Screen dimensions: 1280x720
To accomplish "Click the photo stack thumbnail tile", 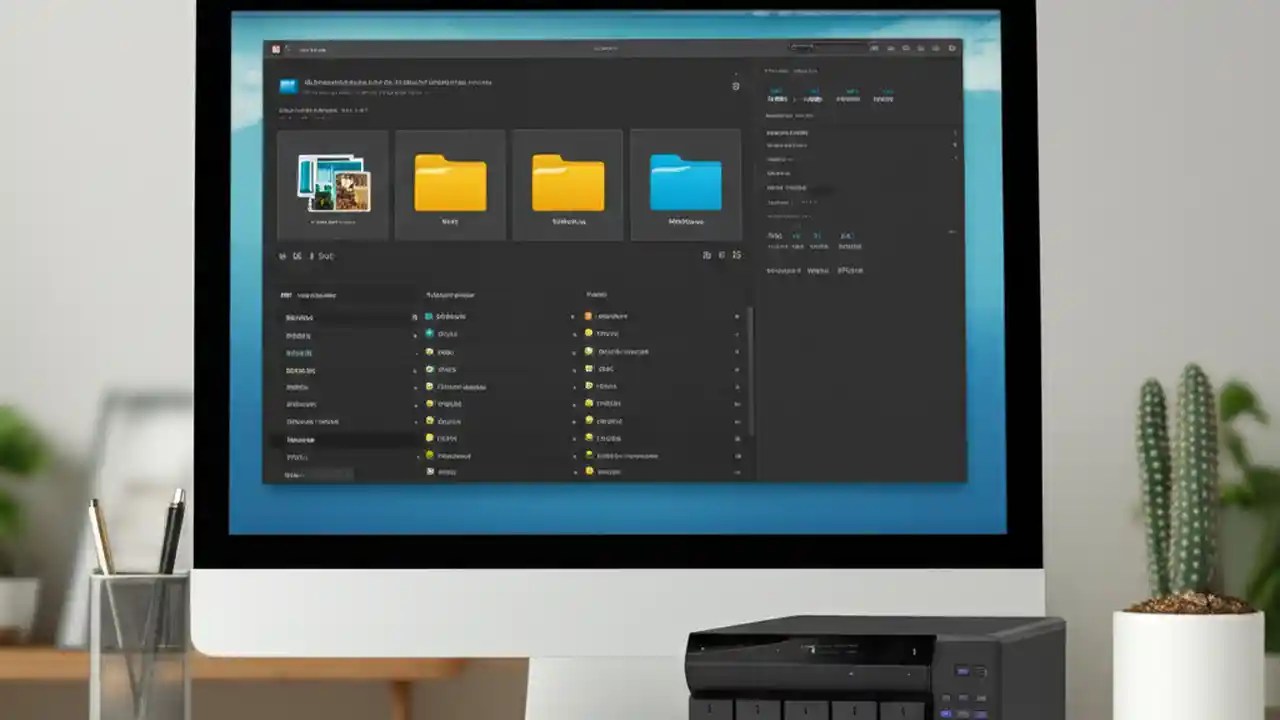I will pos(332,185).
